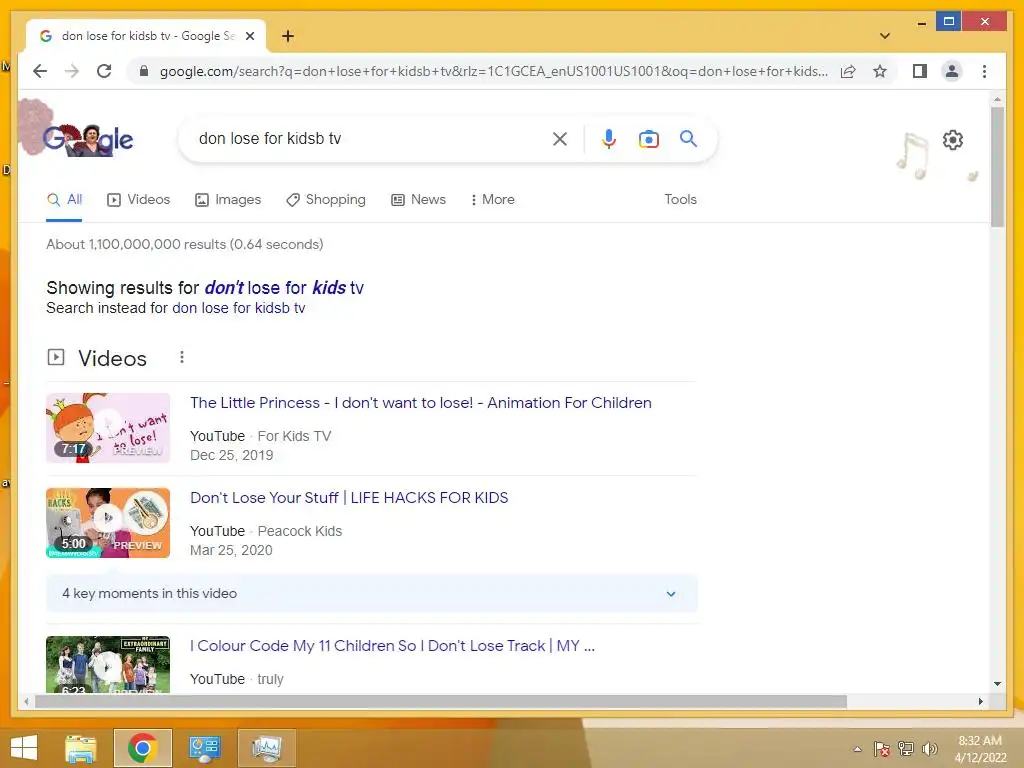Open I Colour Code My 11 Children link
1024x768 pixels.
(x=392, y=646)
